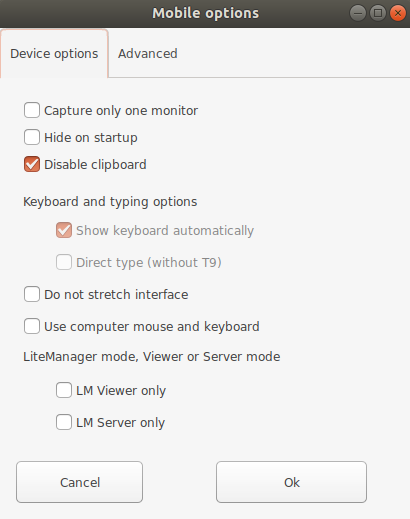
Task: Enable Capture only one monitor checkbox
Action: pos(32,110)
